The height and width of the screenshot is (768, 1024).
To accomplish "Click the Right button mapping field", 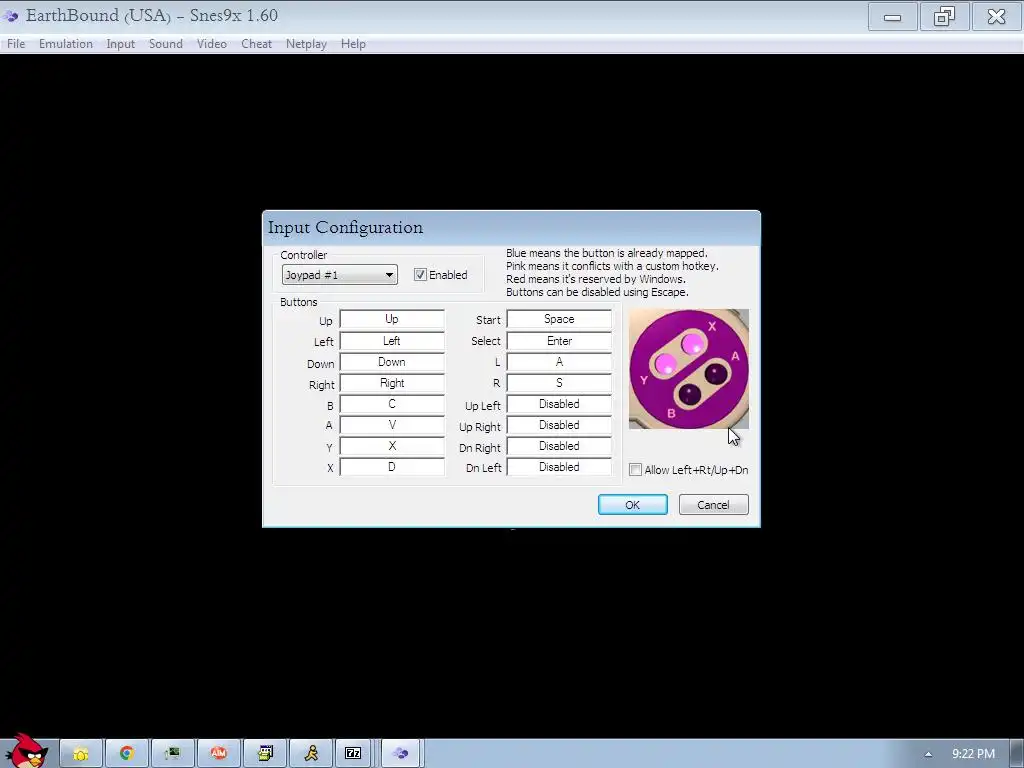I will point(392,383).
